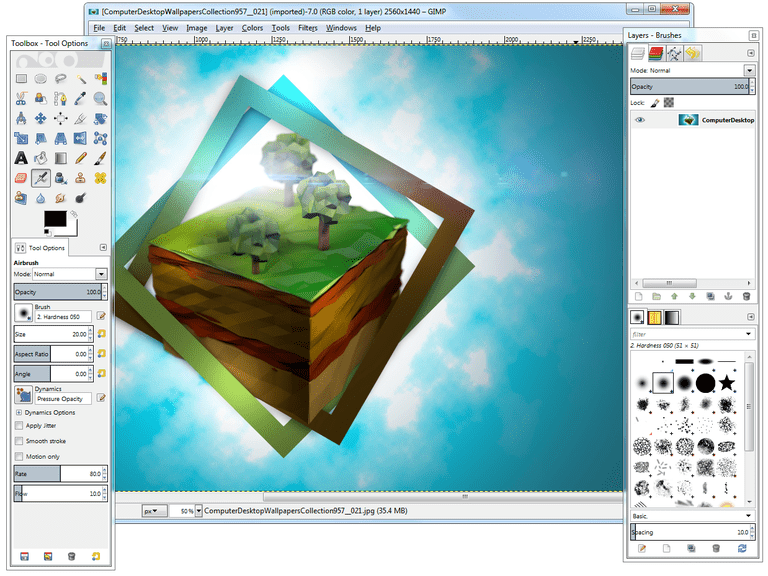Screen dimensions: 768x576
Task: Select the Scale tool
Action: coord(21,139)
